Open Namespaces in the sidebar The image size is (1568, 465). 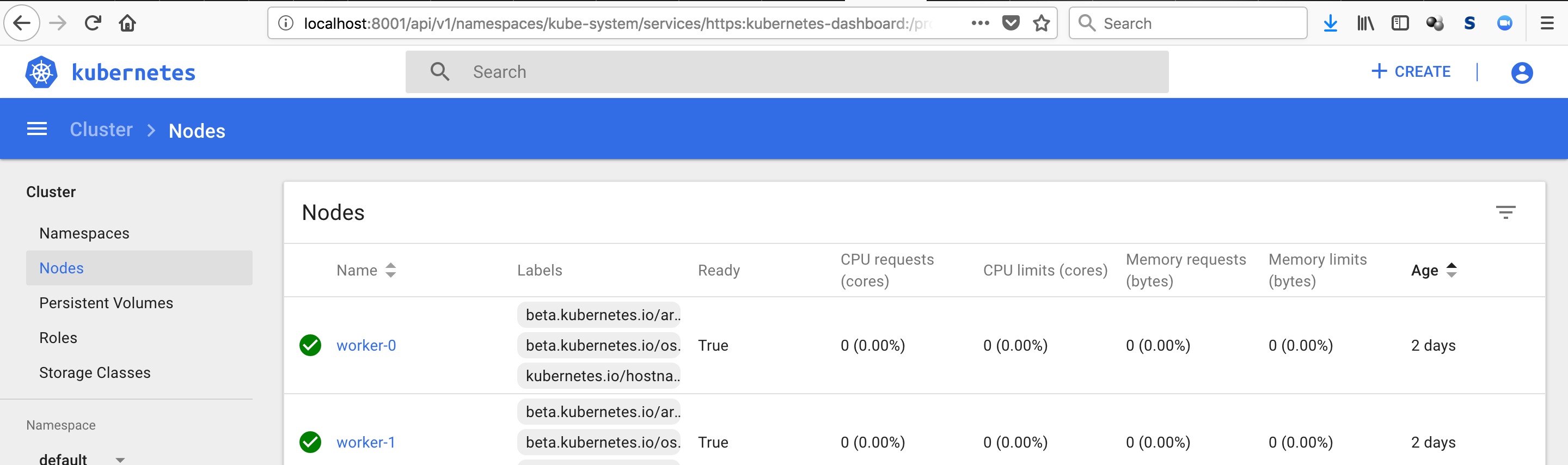click(x=84, y=233)
